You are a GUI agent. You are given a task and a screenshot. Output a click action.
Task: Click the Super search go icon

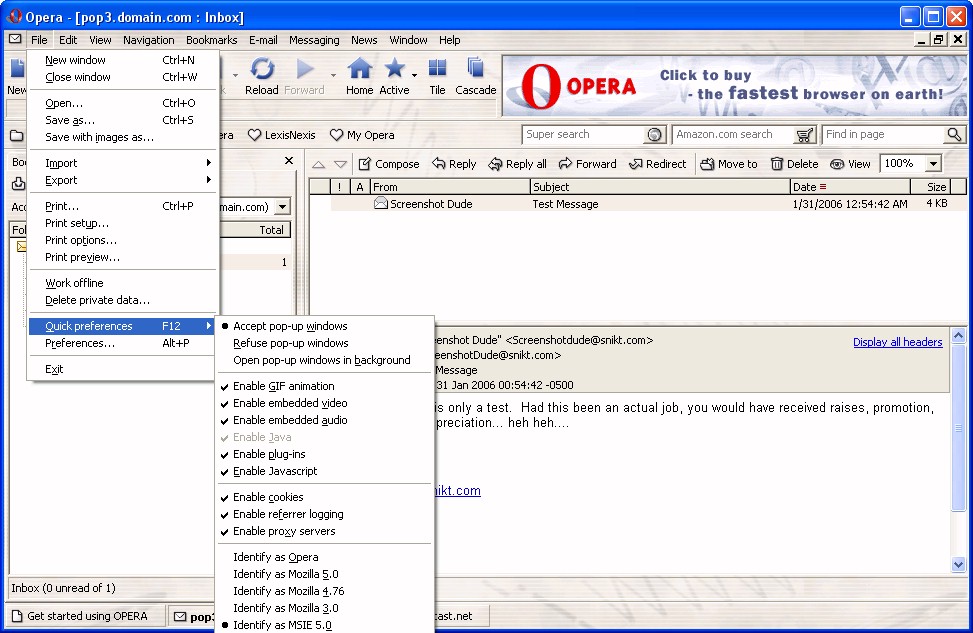pos(654,135)
